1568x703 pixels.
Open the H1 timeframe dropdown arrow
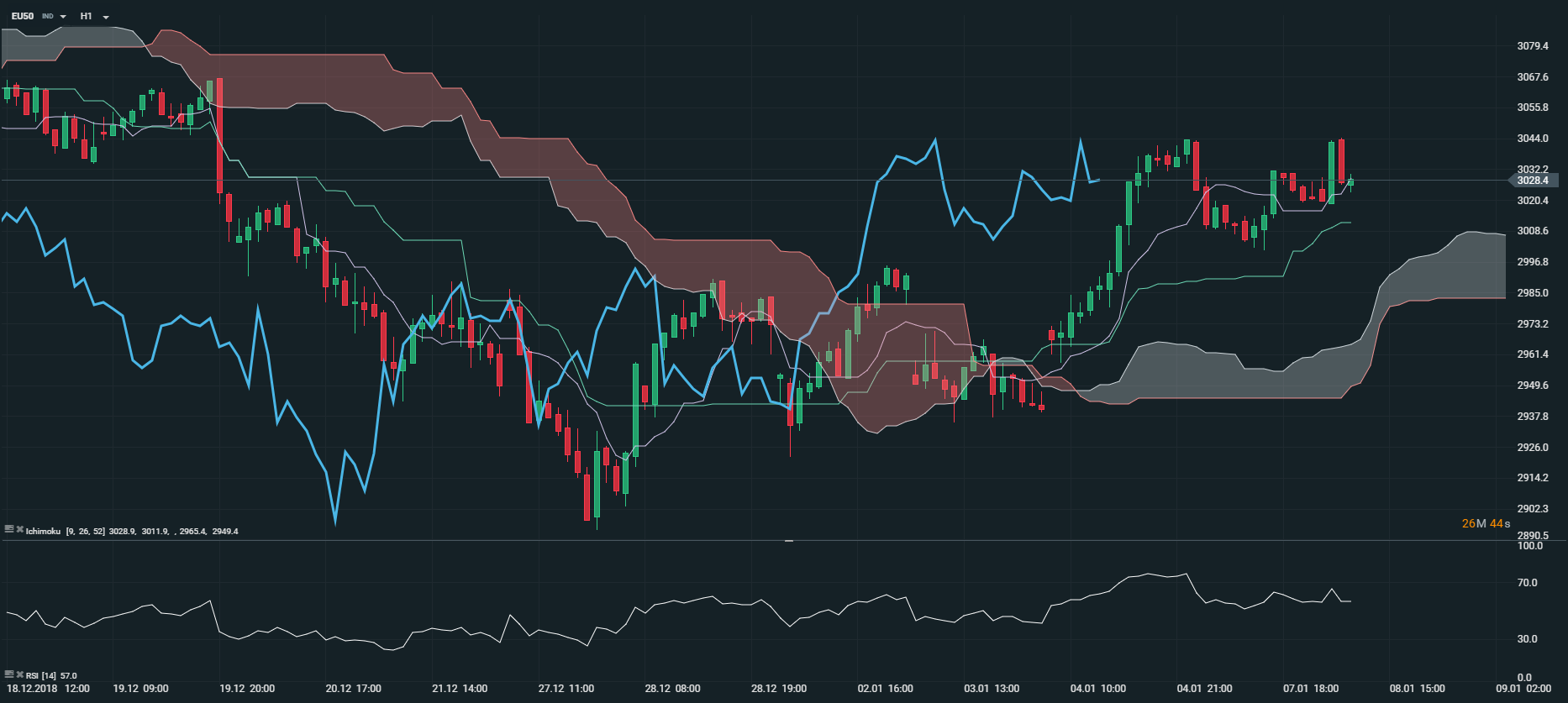106,17
